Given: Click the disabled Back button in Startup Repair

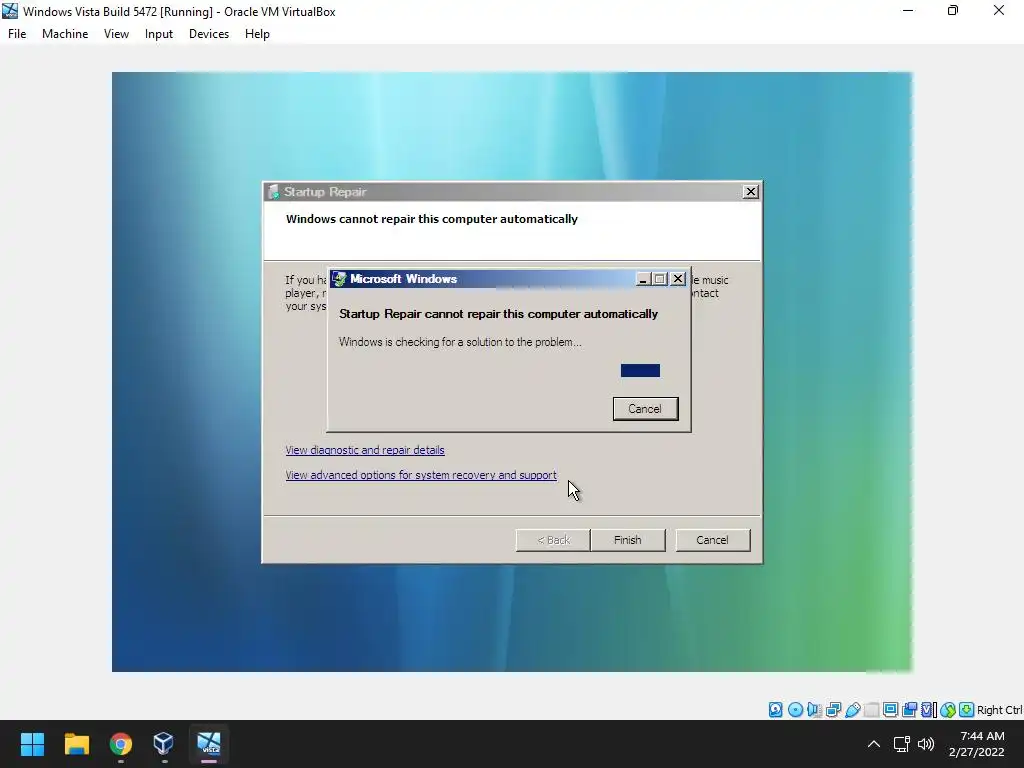Looking at the screenshot, I should [553, 540].
